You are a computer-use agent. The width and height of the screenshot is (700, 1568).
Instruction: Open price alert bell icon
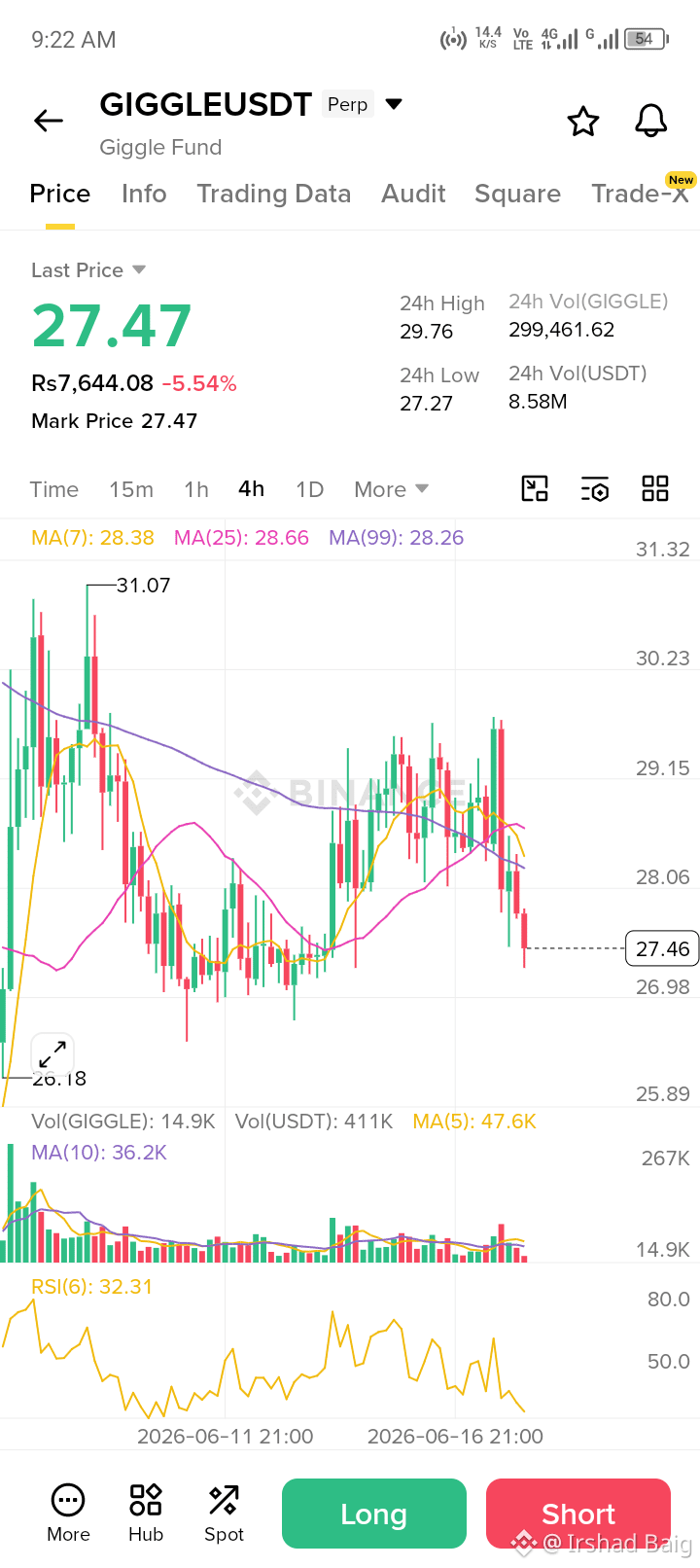651,122
